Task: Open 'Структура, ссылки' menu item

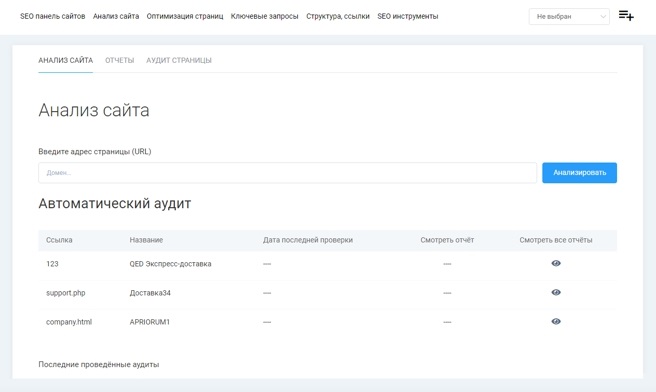Action: pos(338,16)
